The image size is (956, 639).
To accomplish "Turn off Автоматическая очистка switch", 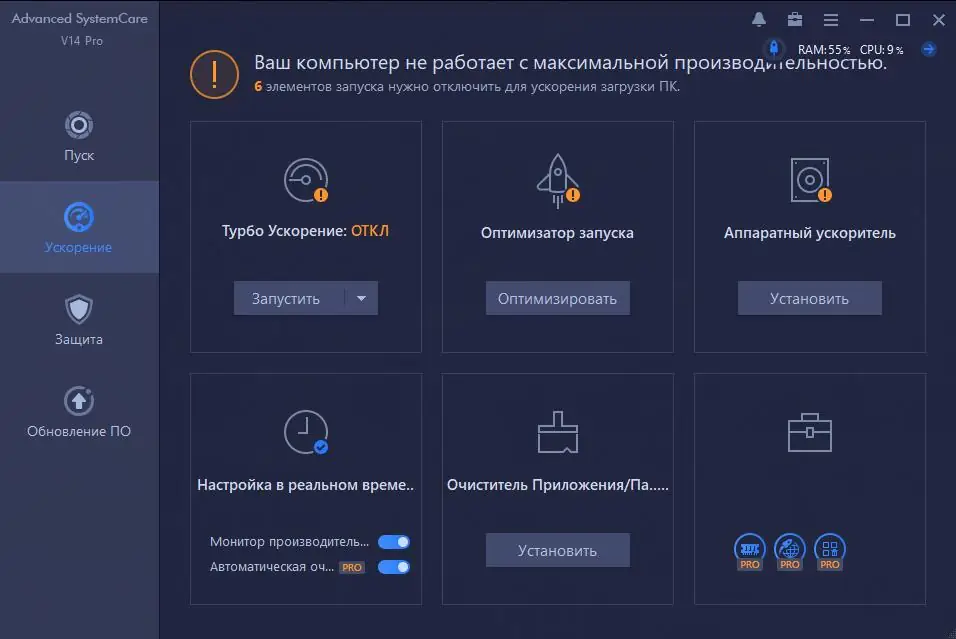I will (x=393, y=566).
